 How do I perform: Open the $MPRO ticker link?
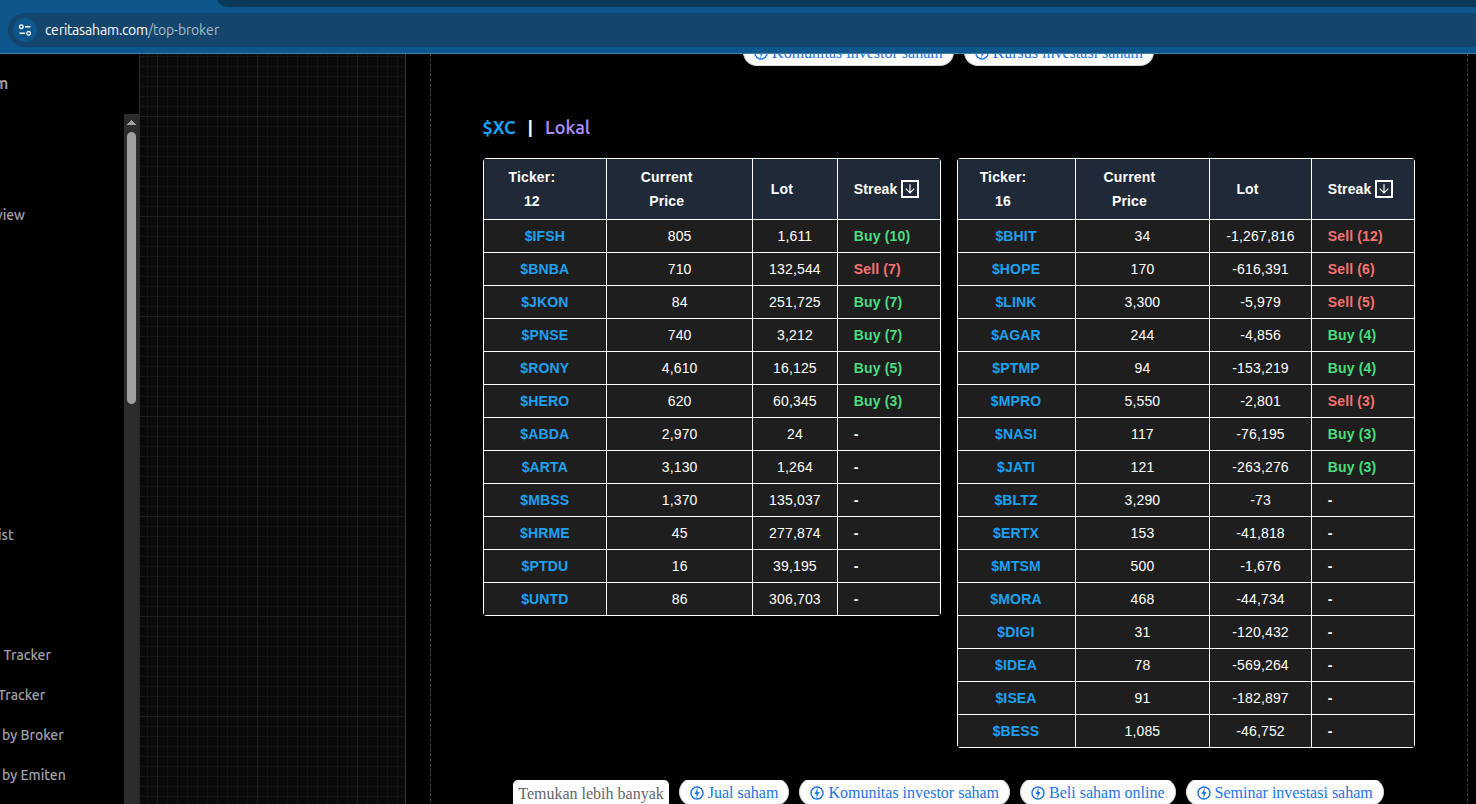1015,401
